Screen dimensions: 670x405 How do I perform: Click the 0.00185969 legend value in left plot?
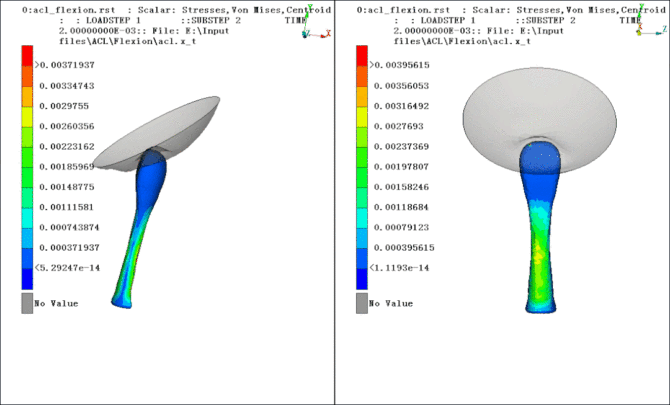tap(66, 166)
